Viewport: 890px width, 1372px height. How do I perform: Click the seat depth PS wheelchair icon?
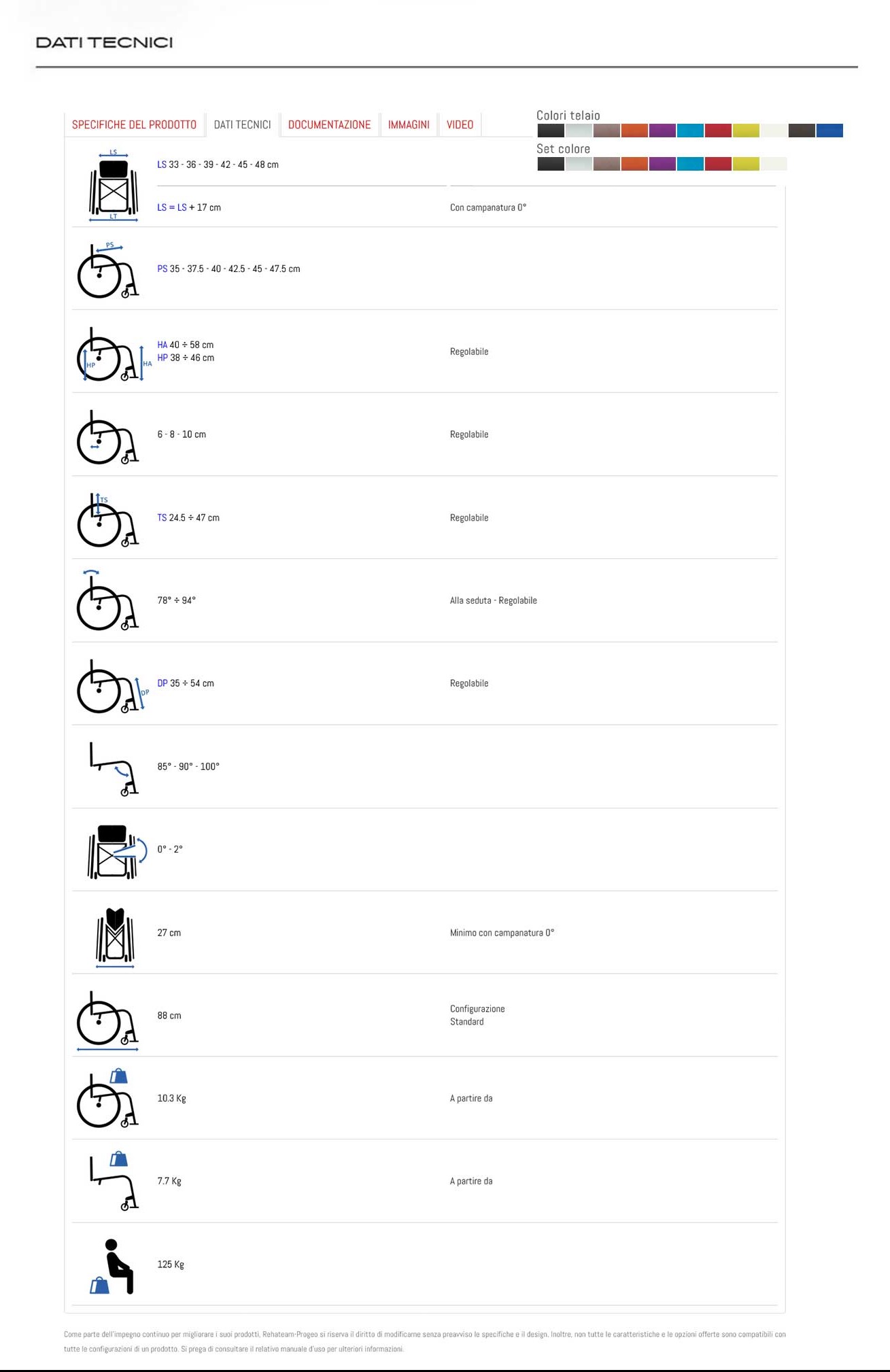pos(108,270)
